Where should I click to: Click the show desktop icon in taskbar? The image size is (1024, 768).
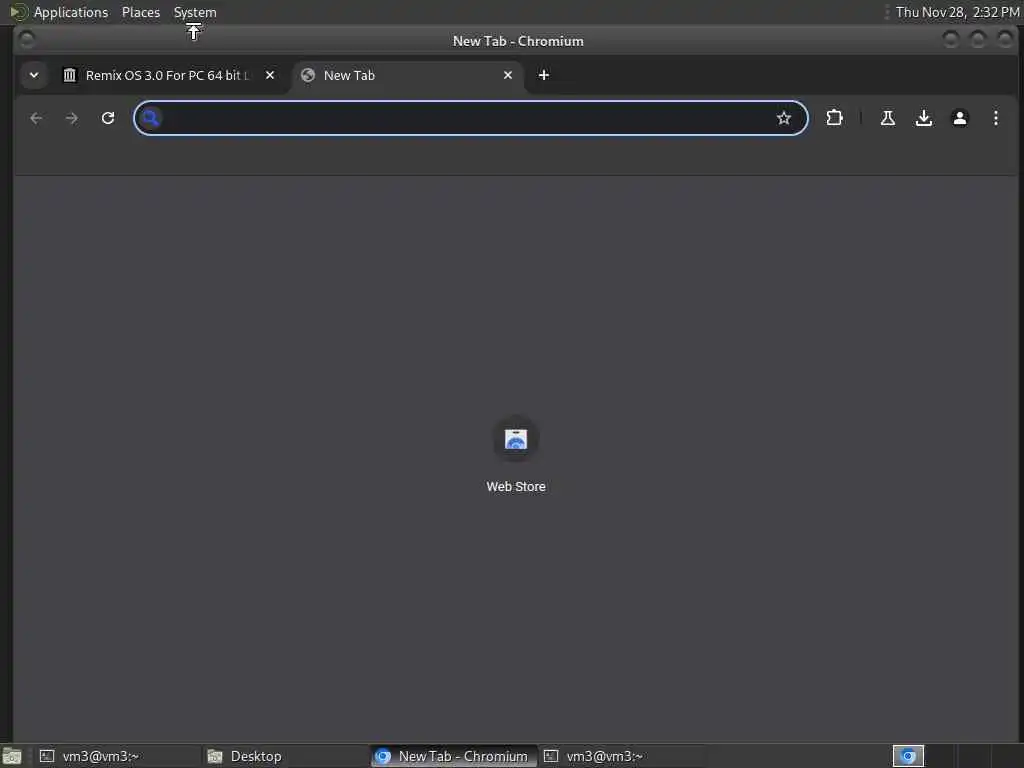tap(12, 756)
